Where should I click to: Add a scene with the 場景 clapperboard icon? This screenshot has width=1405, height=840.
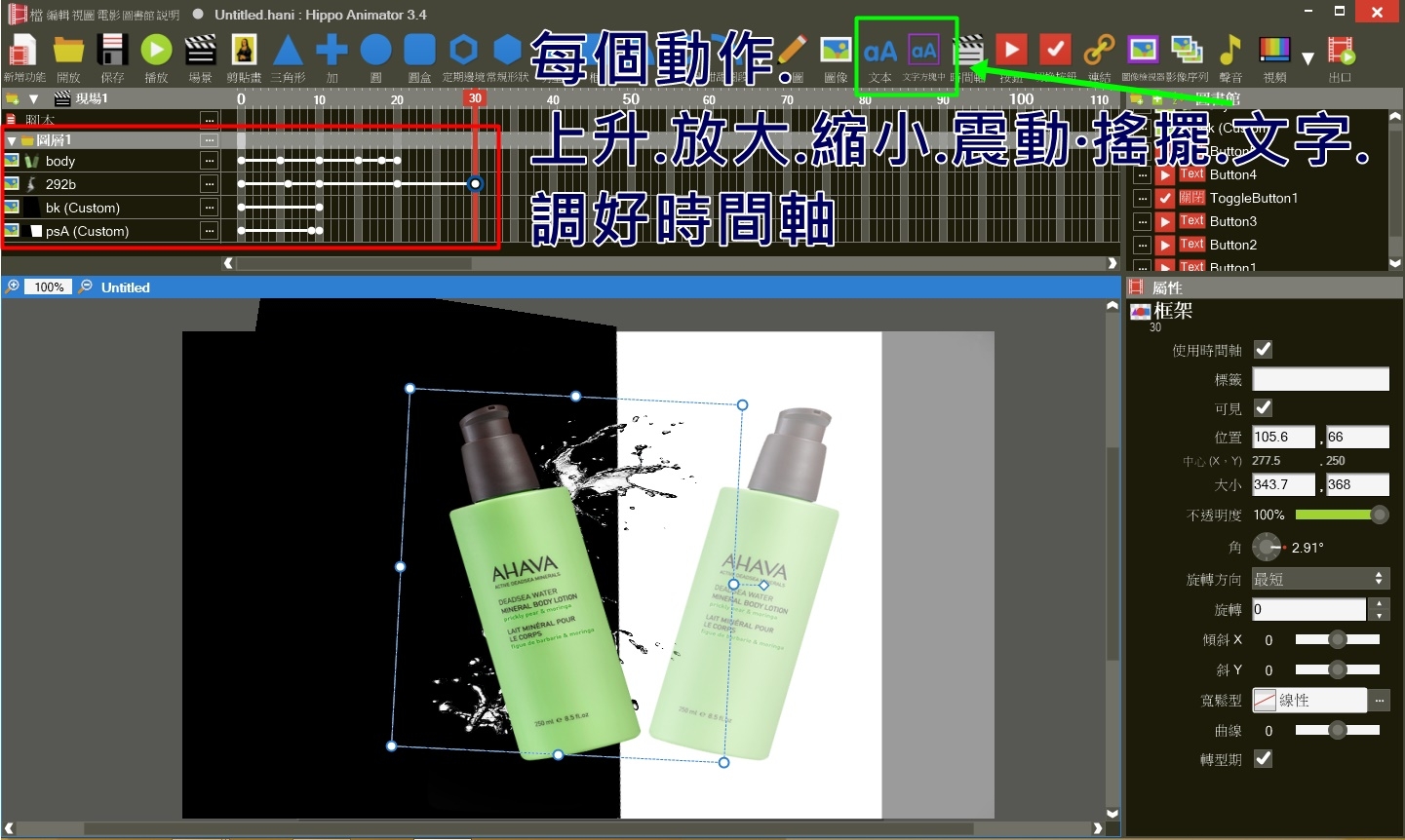pyautogui.click(x=200, y=50)
